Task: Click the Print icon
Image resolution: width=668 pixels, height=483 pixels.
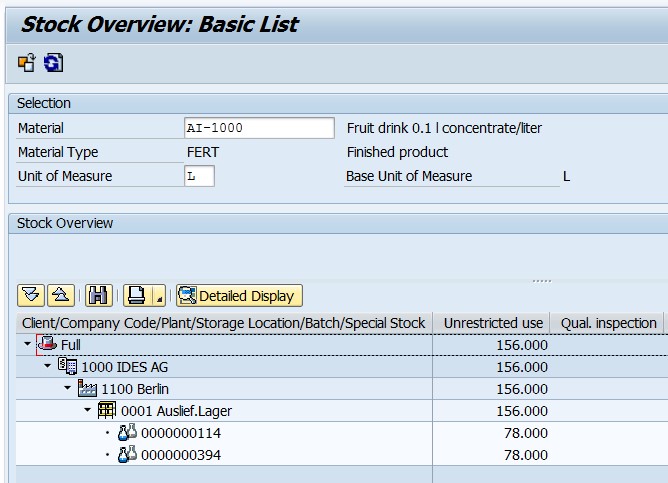Action: [x=137, y=295]
